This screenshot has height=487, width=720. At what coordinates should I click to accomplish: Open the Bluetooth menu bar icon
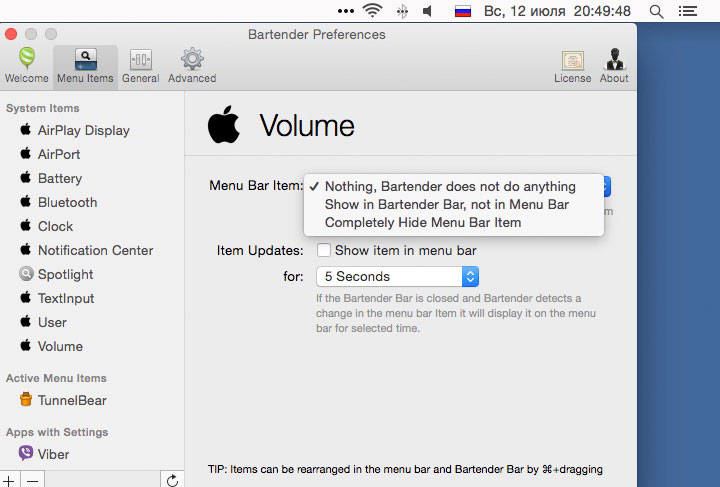coord(402,11)
